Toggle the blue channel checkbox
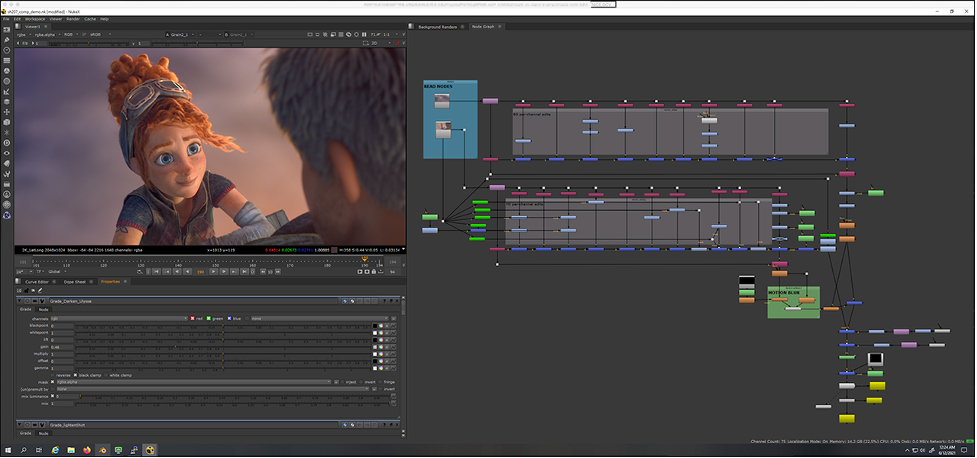This screenshot has height=458, width=977. 229,318
